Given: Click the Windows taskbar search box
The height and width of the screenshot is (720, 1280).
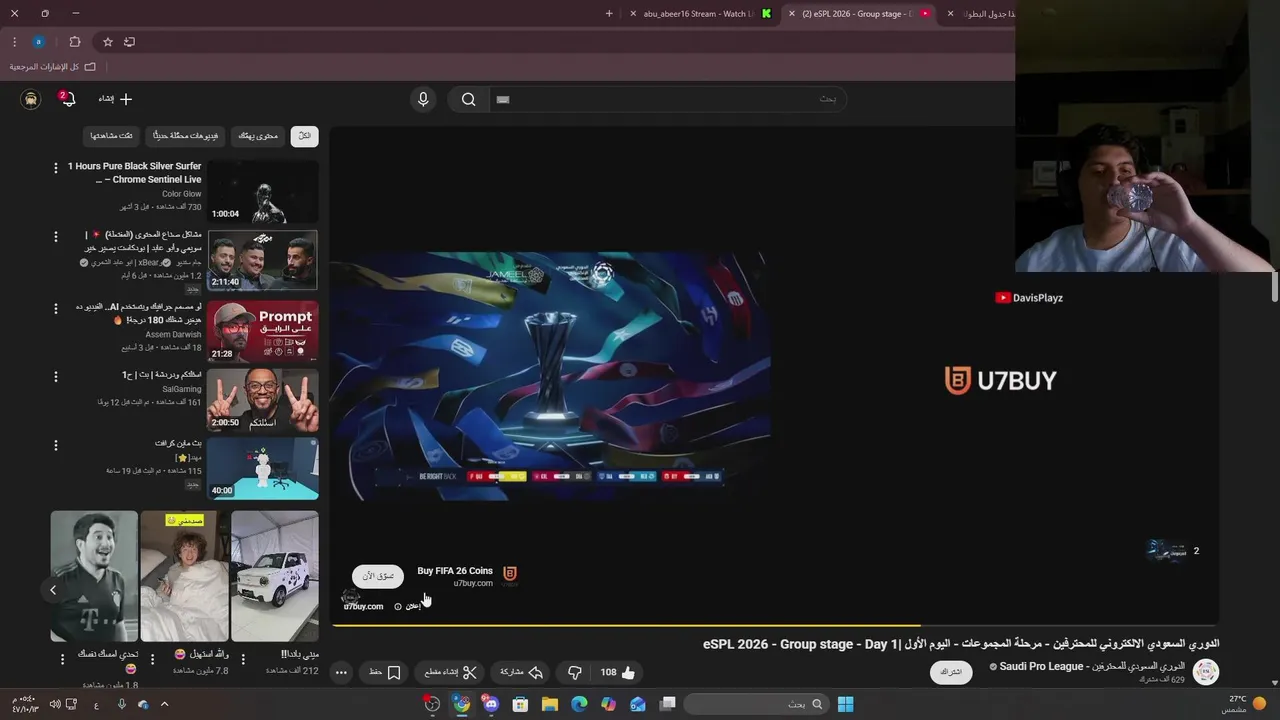Looking at the screenshot, I should pos(756,704).
